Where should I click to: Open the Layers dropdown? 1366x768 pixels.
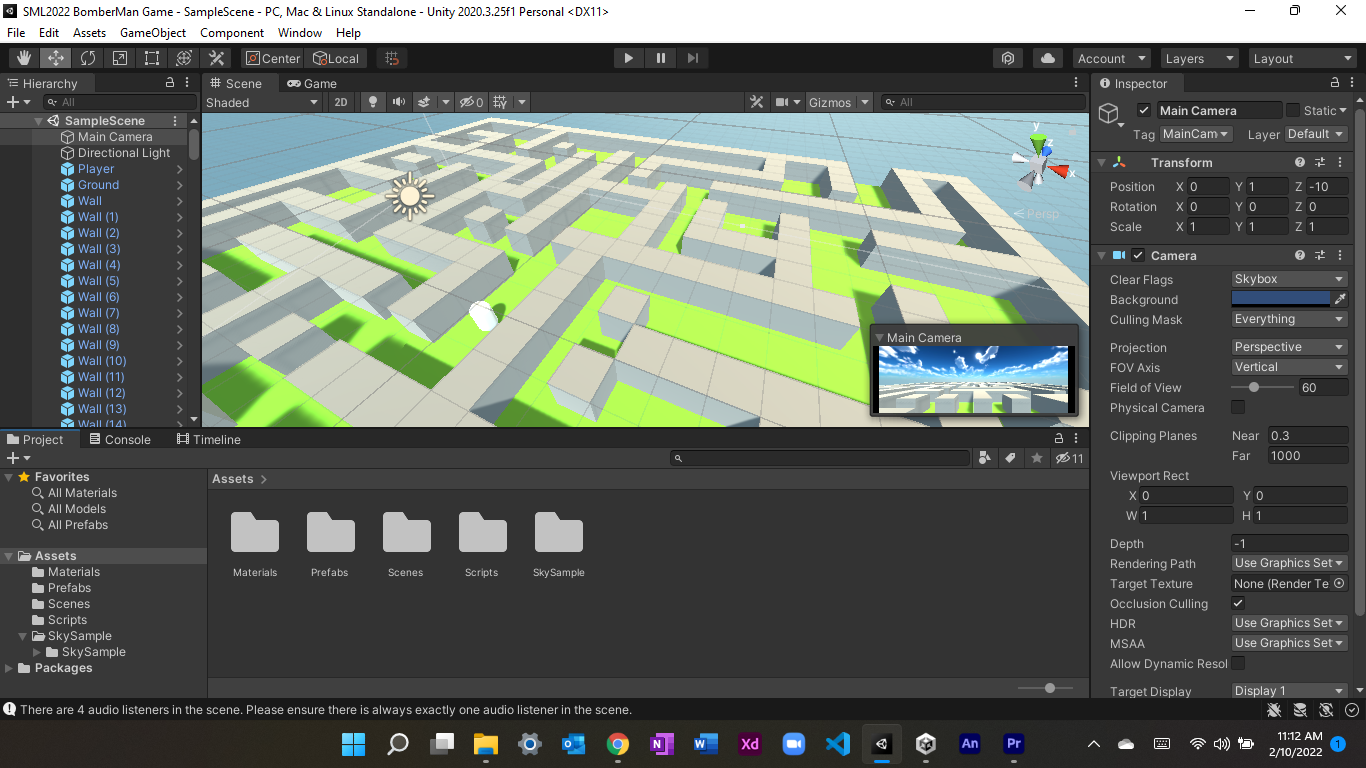point(1199,58)
